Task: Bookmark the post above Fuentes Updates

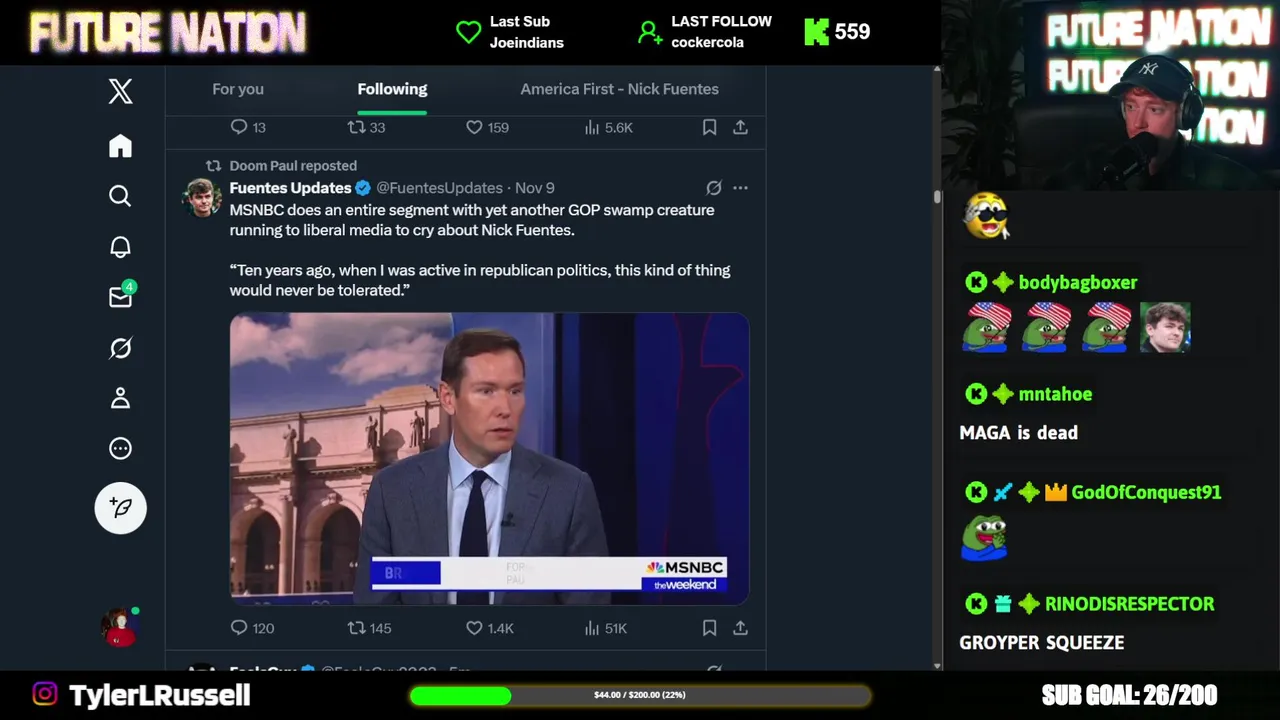Action: (709, 127)
